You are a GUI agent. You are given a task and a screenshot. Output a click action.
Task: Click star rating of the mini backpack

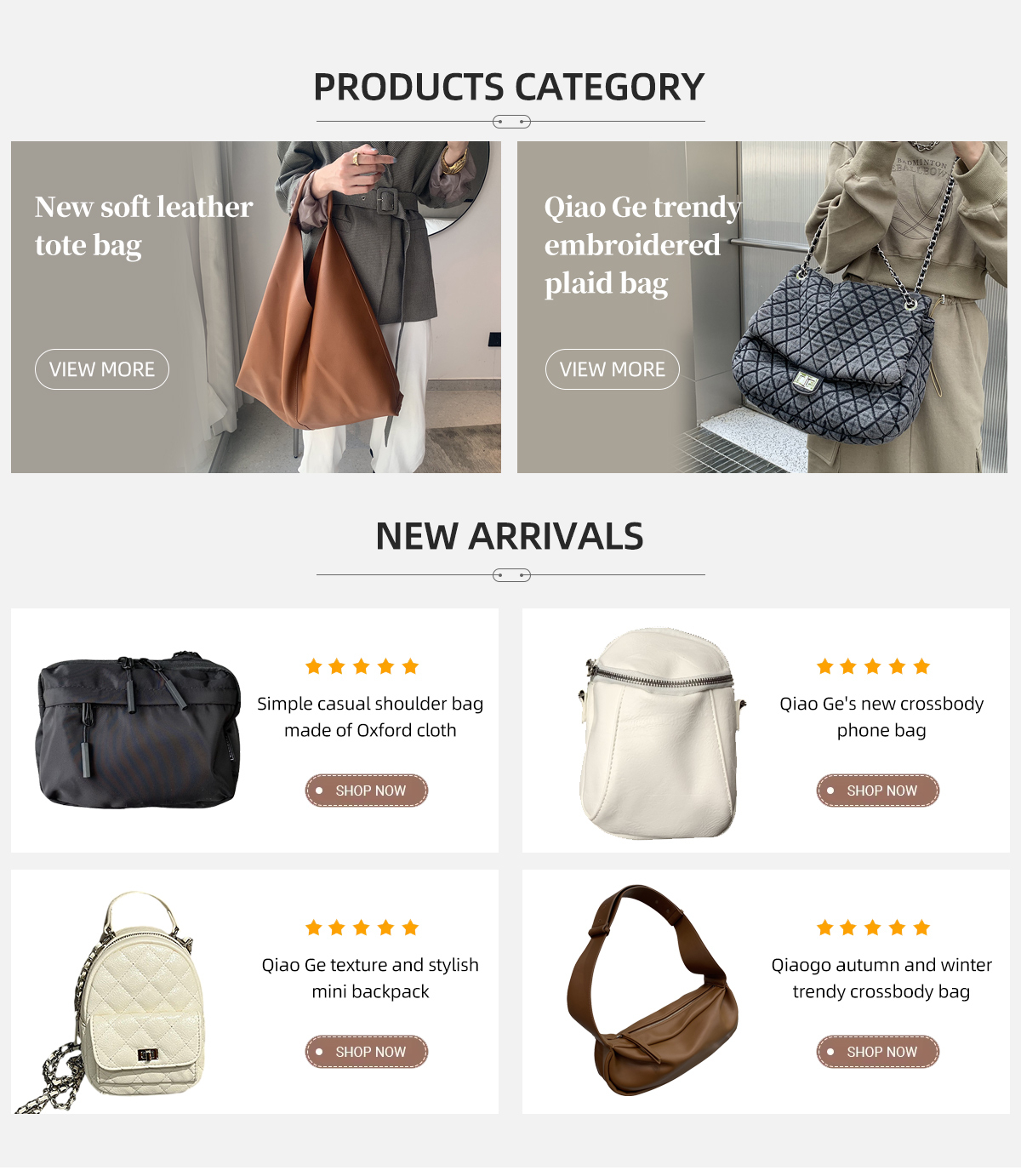pyautogui.click(x=362, y=928)
